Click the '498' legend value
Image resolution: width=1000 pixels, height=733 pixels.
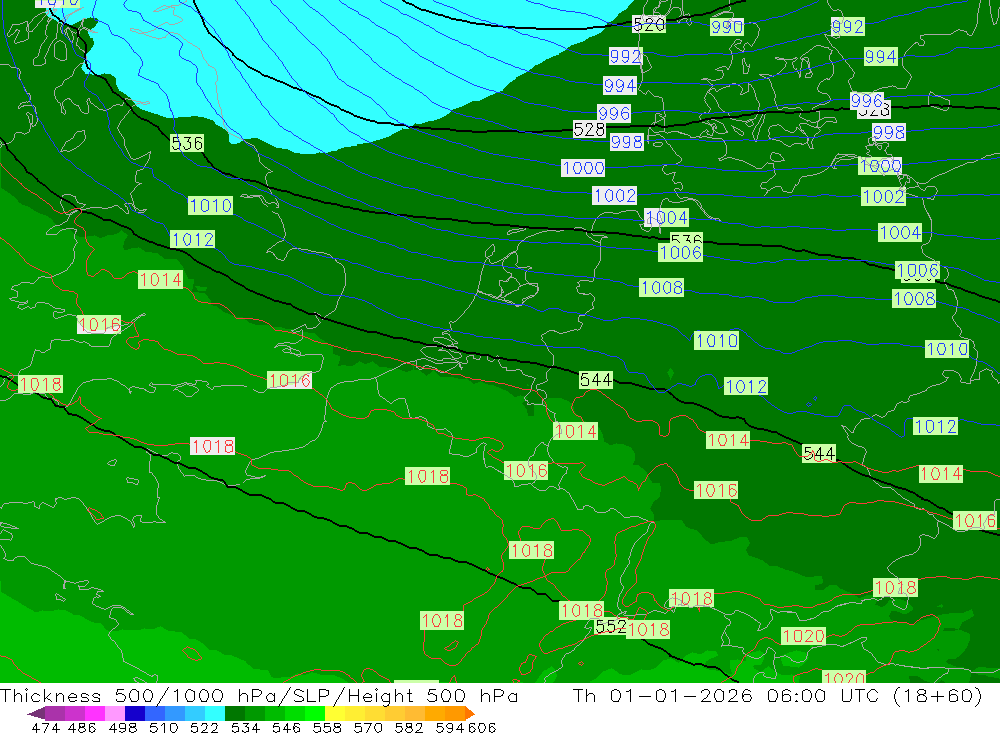tap(122, 727)
